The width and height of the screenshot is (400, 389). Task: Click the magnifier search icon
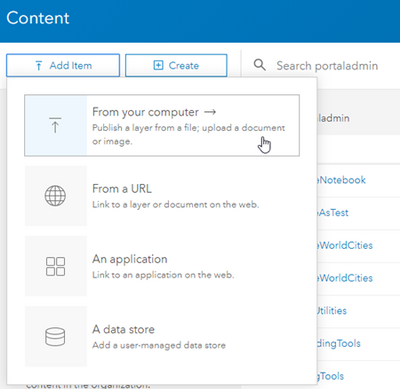[x=259, y=65]
